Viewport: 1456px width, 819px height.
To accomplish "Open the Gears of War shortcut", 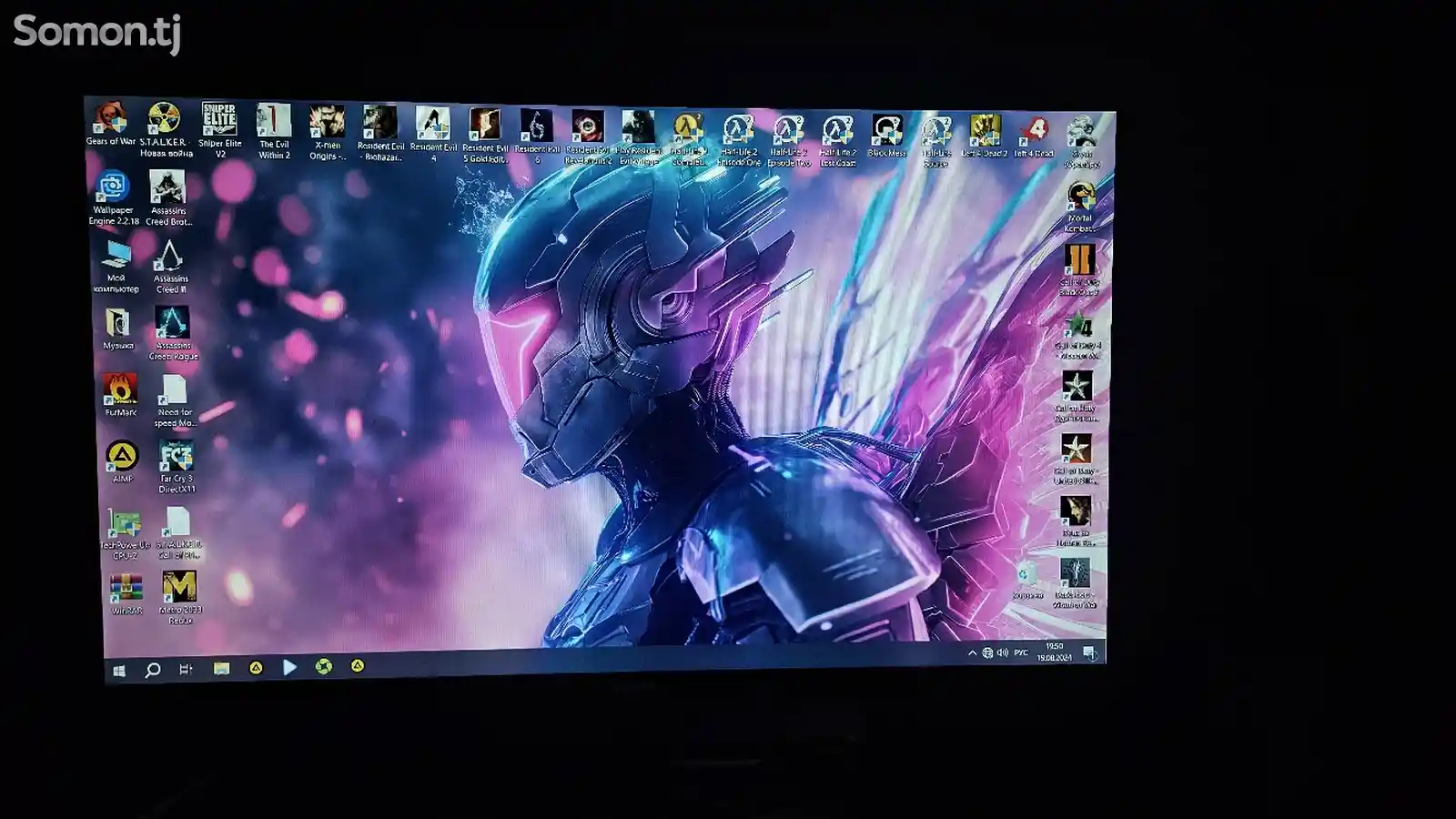I will pos(110,125).
